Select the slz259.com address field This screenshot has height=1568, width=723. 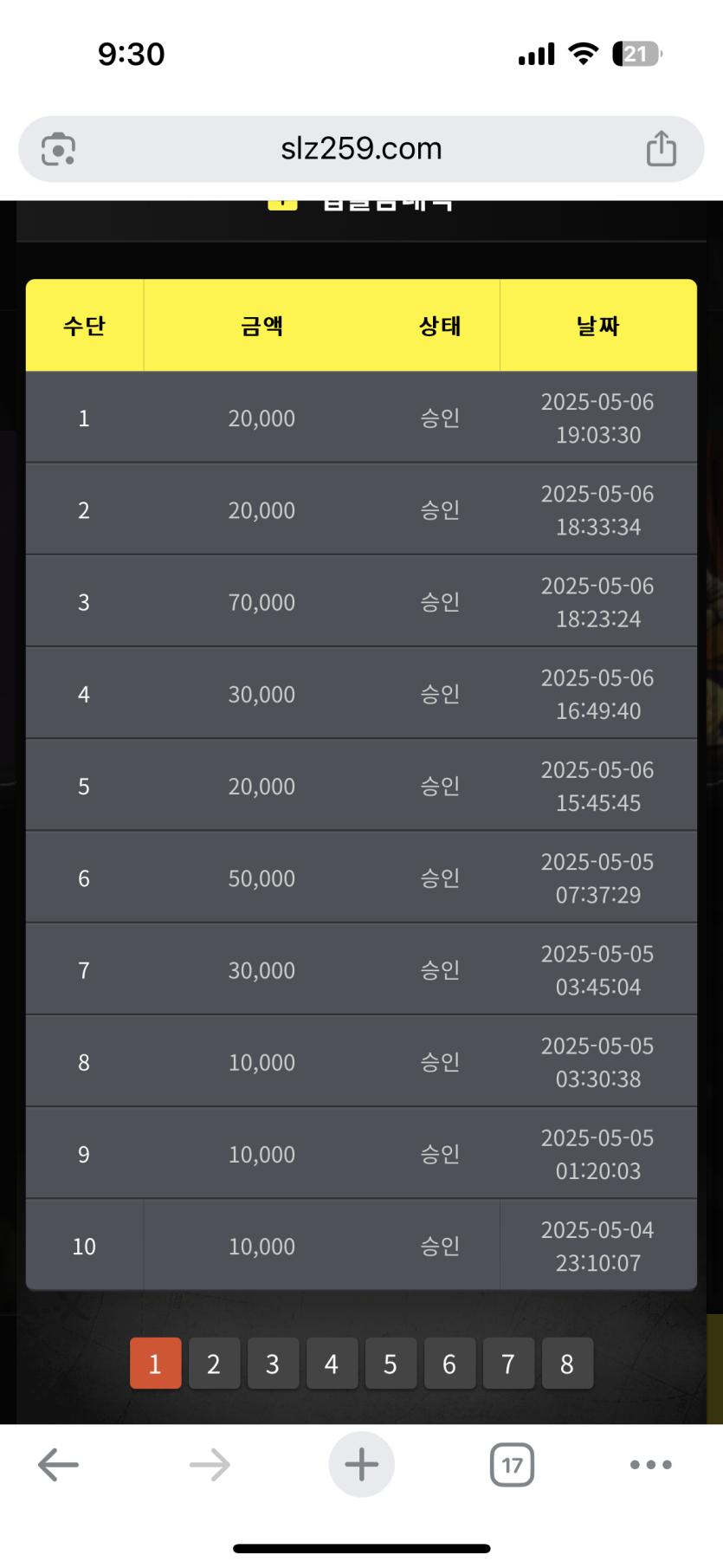(x=361, y=149)
